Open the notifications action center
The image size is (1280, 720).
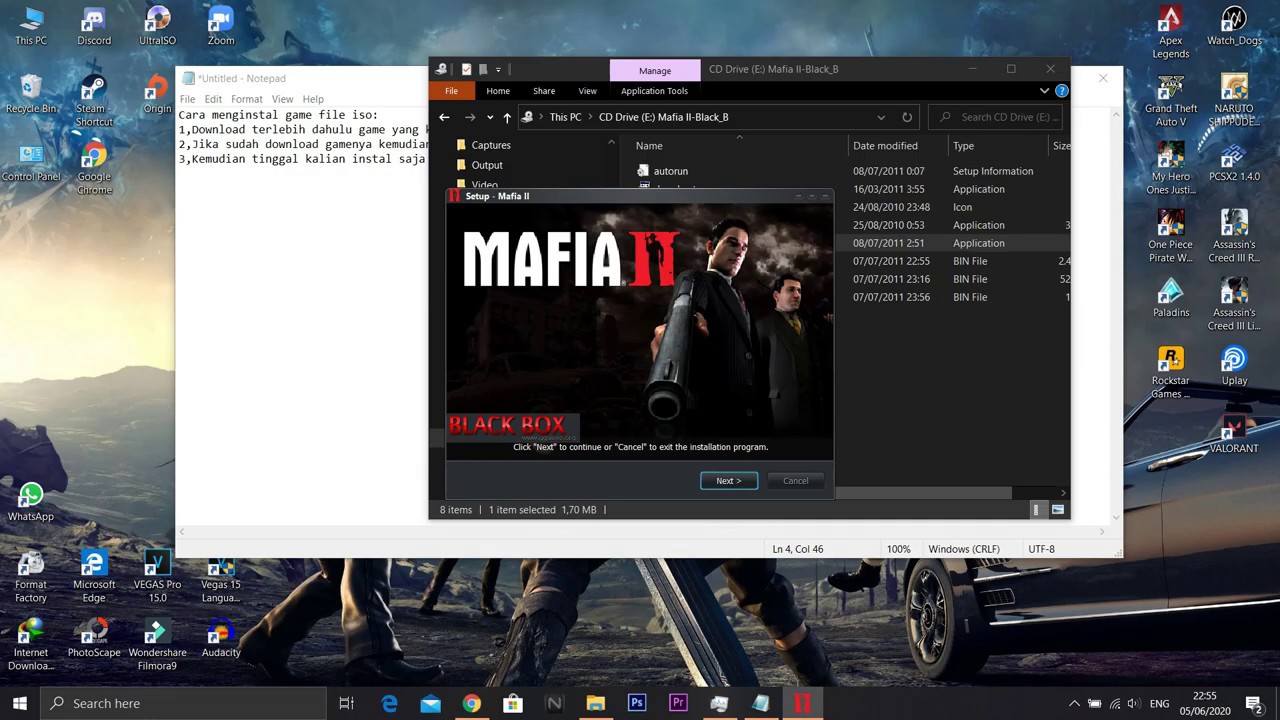(1253, 704)
